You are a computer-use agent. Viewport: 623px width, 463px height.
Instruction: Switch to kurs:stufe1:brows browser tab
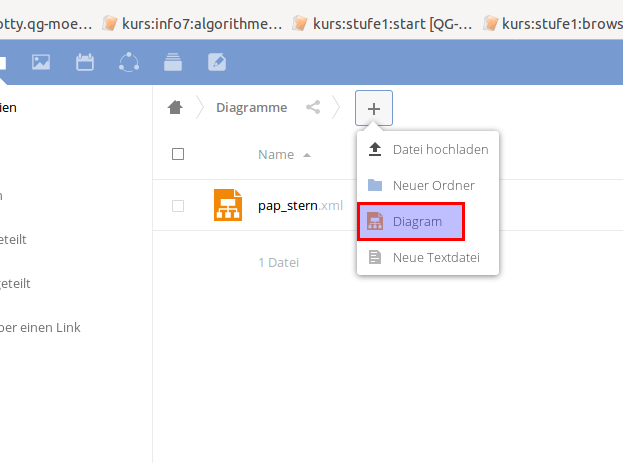tap(552, 23)
